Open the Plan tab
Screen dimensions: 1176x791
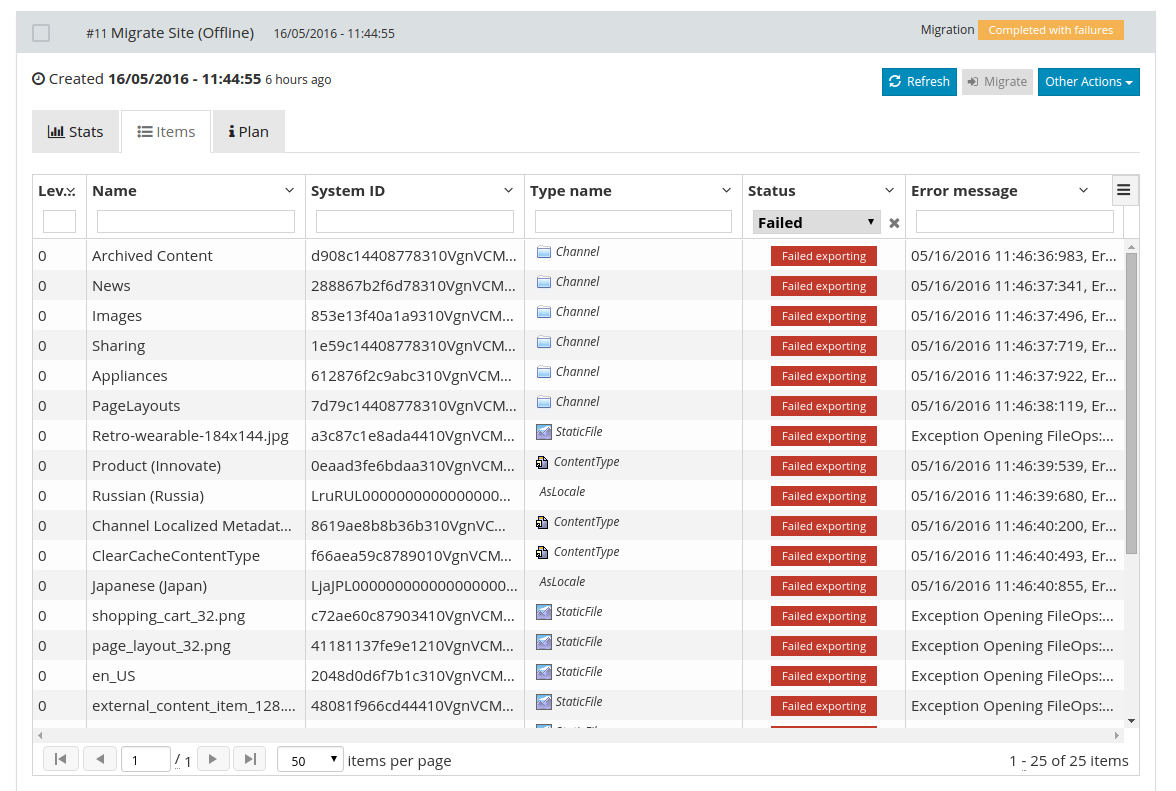pyautogui.click(x=248, y=132)
